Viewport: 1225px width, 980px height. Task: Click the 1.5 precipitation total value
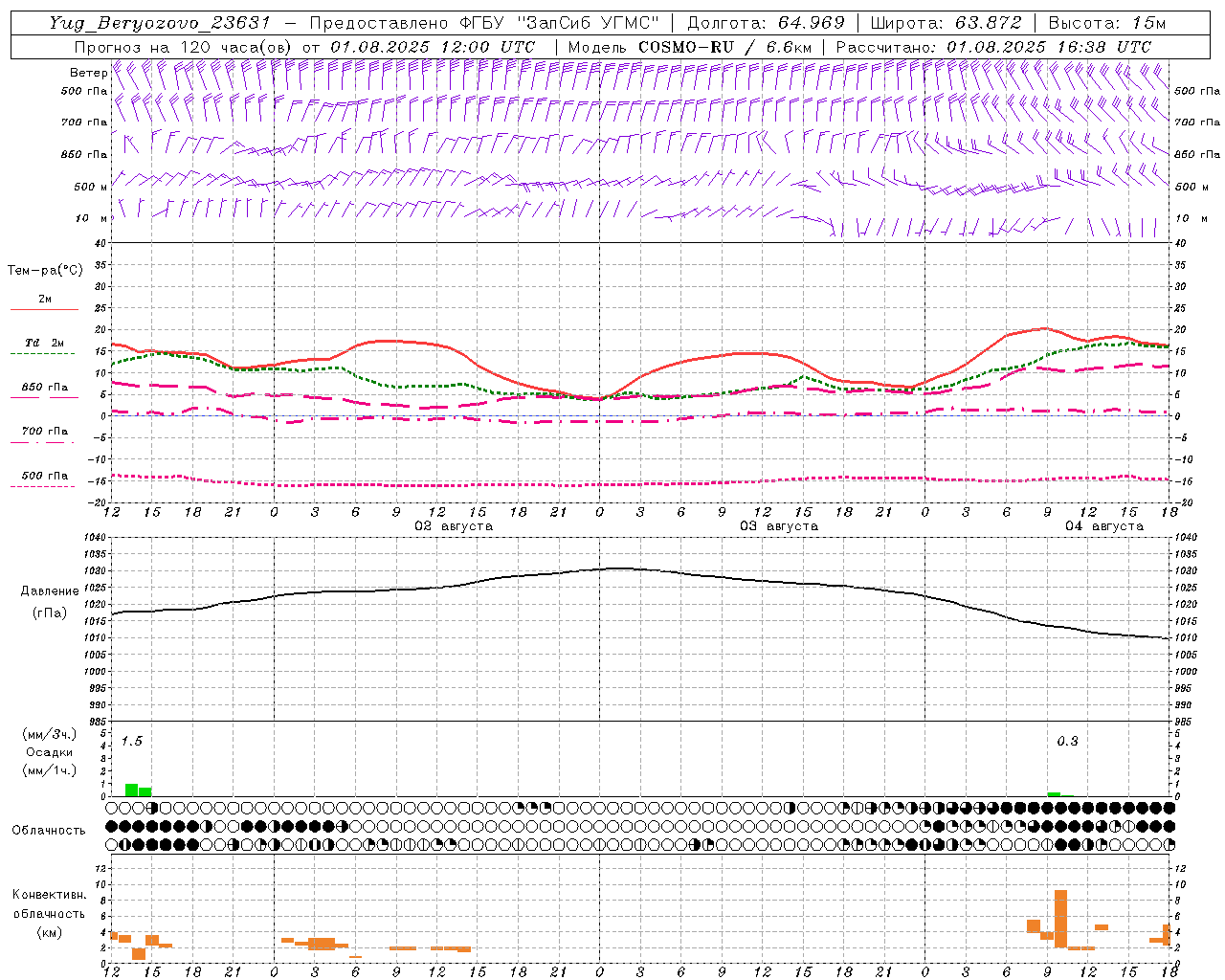pyautogui.click(x=132, y=741)
